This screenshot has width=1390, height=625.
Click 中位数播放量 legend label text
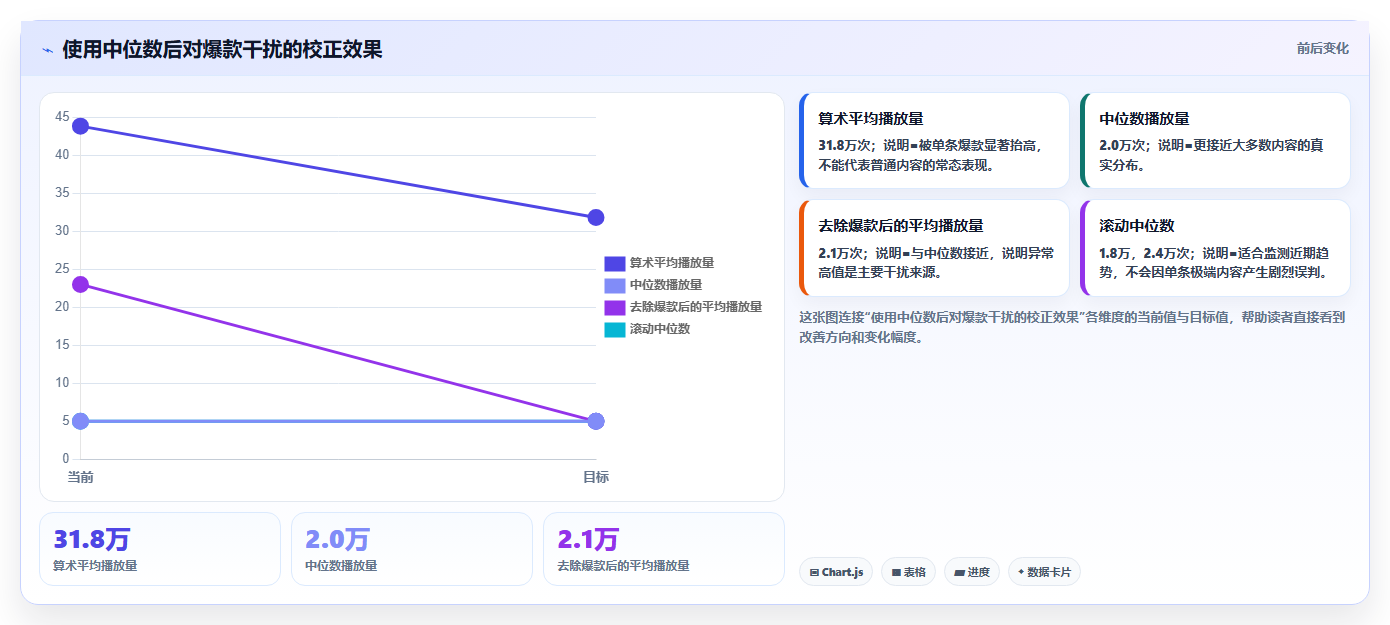click(x=666, y=285)
